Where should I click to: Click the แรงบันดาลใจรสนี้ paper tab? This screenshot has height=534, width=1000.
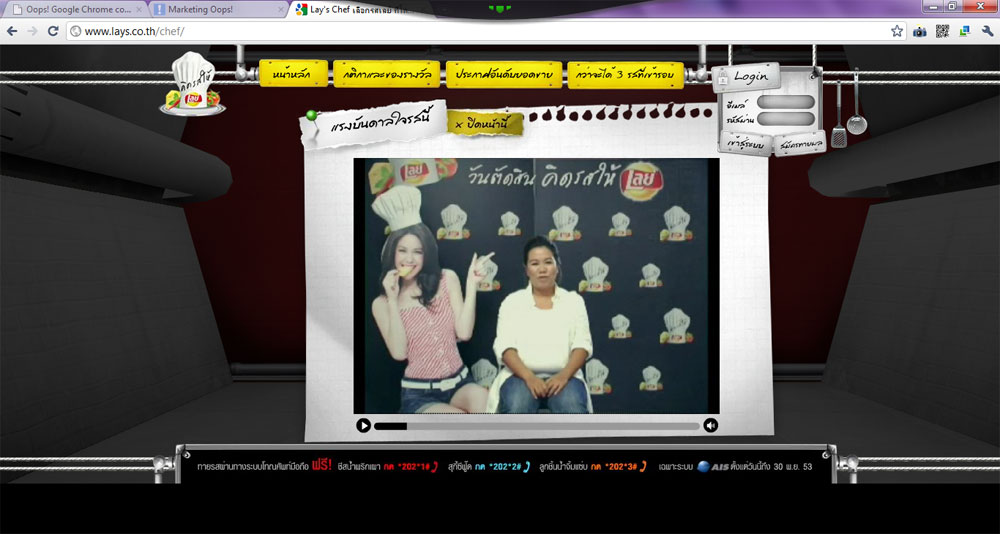pyautogui.click(x=373, y=124)
